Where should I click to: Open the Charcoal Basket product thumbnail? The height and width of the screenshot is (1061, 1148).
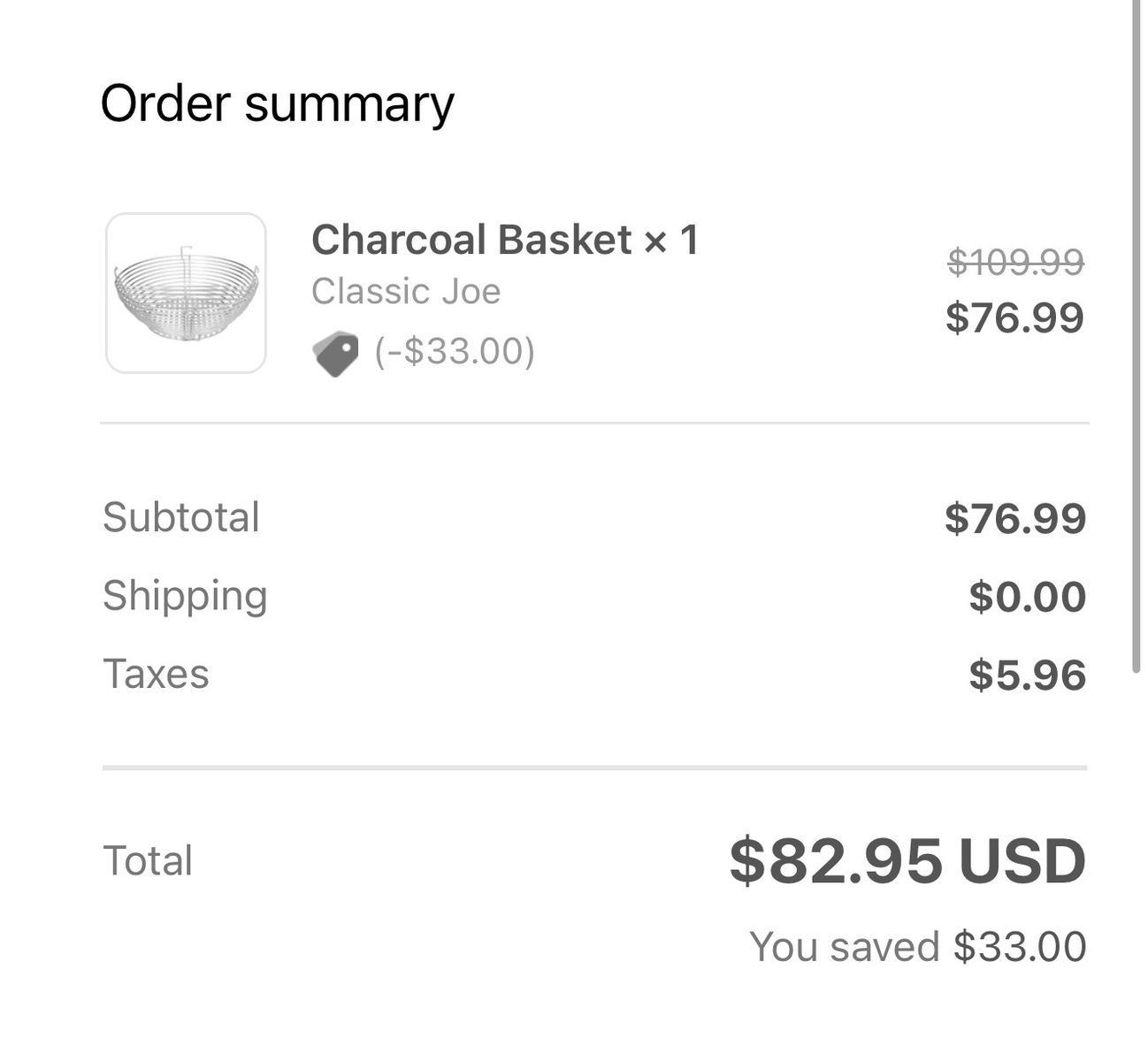point(186,293)
